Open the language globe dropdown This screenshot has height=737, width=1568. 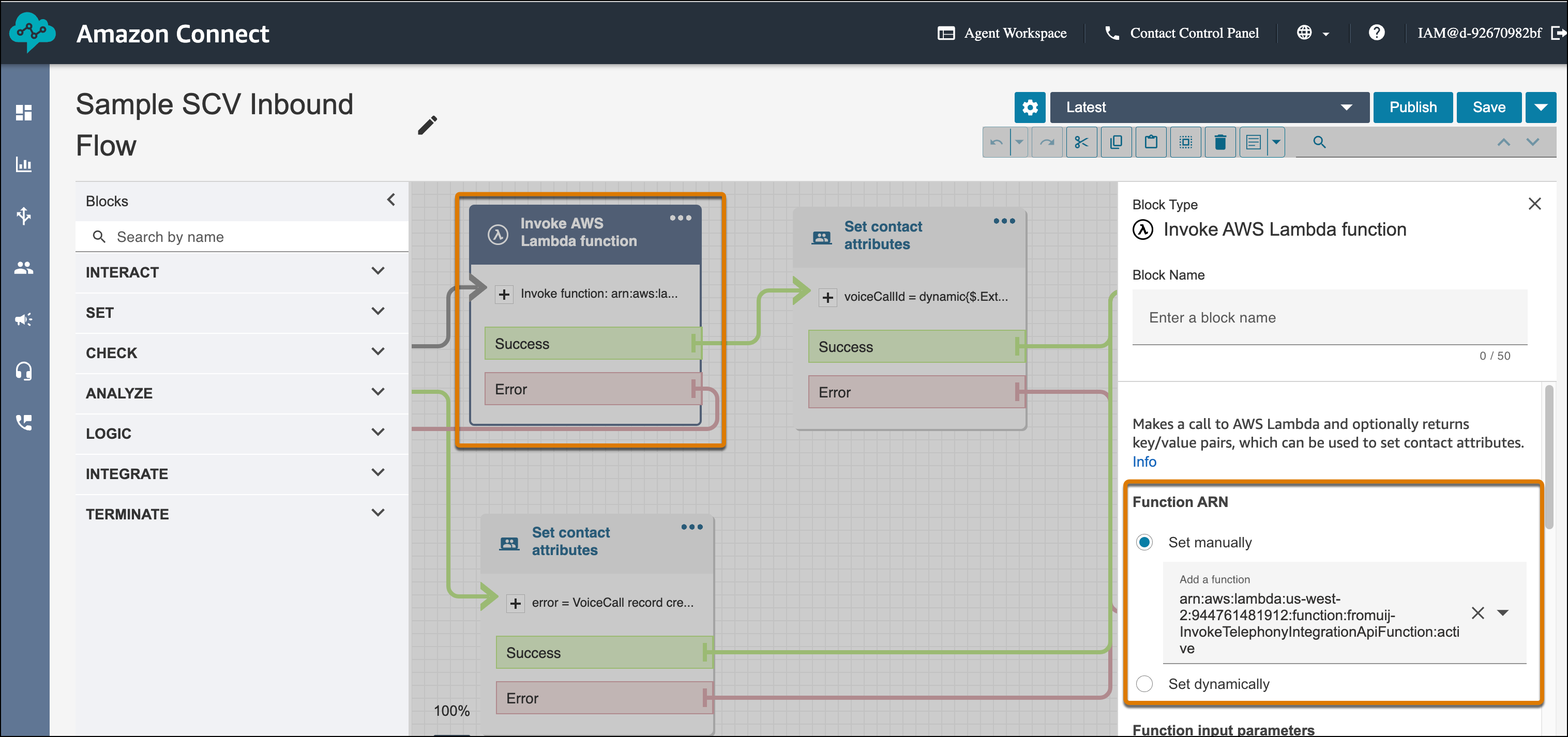1314,32
